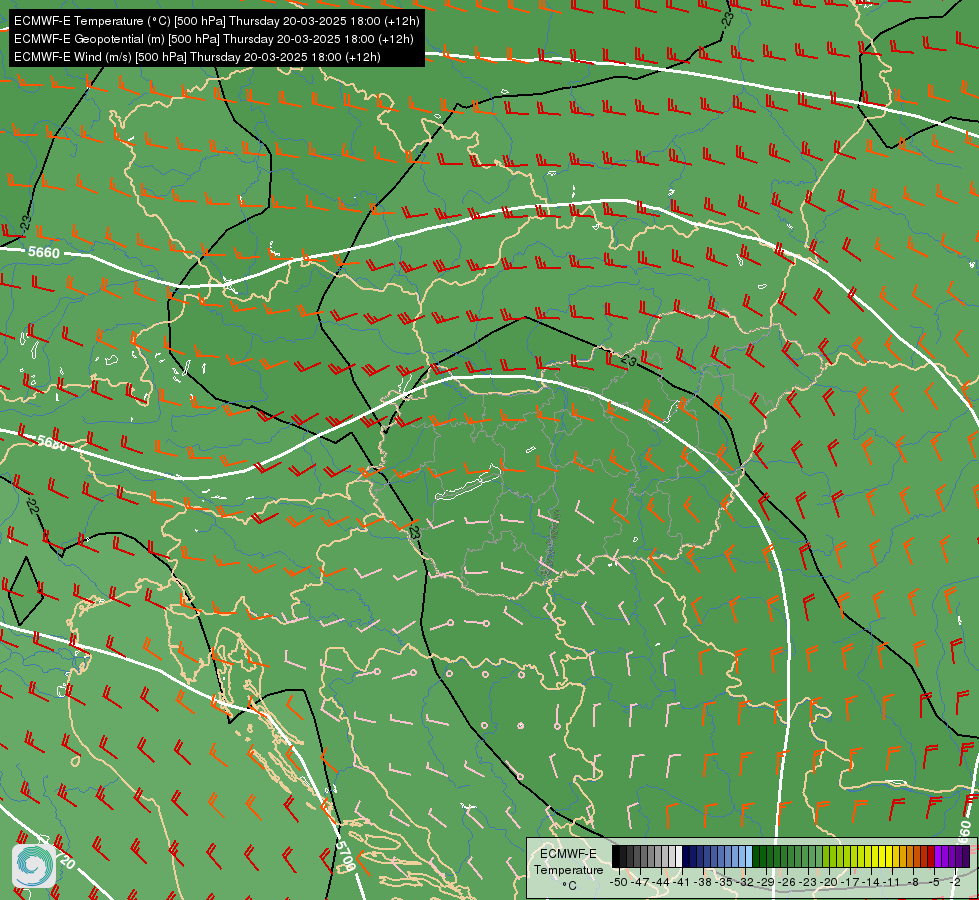Screen dimensions: 979x900
Task: Pick the black swatch at legend start
Action: 616,856
